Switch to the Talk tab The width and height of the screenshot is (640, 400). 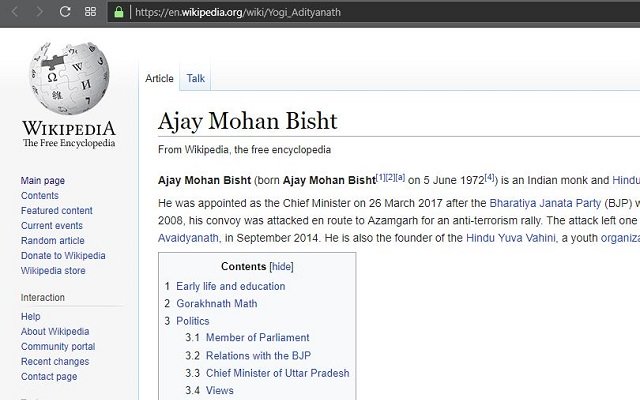[x=196, y=78]
